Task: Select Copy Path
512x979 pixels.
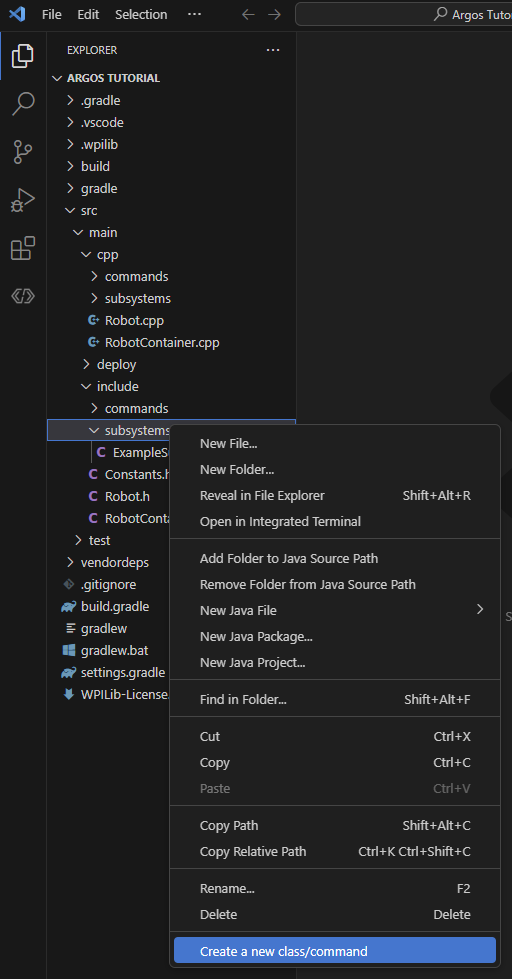Action: (335, 826)
